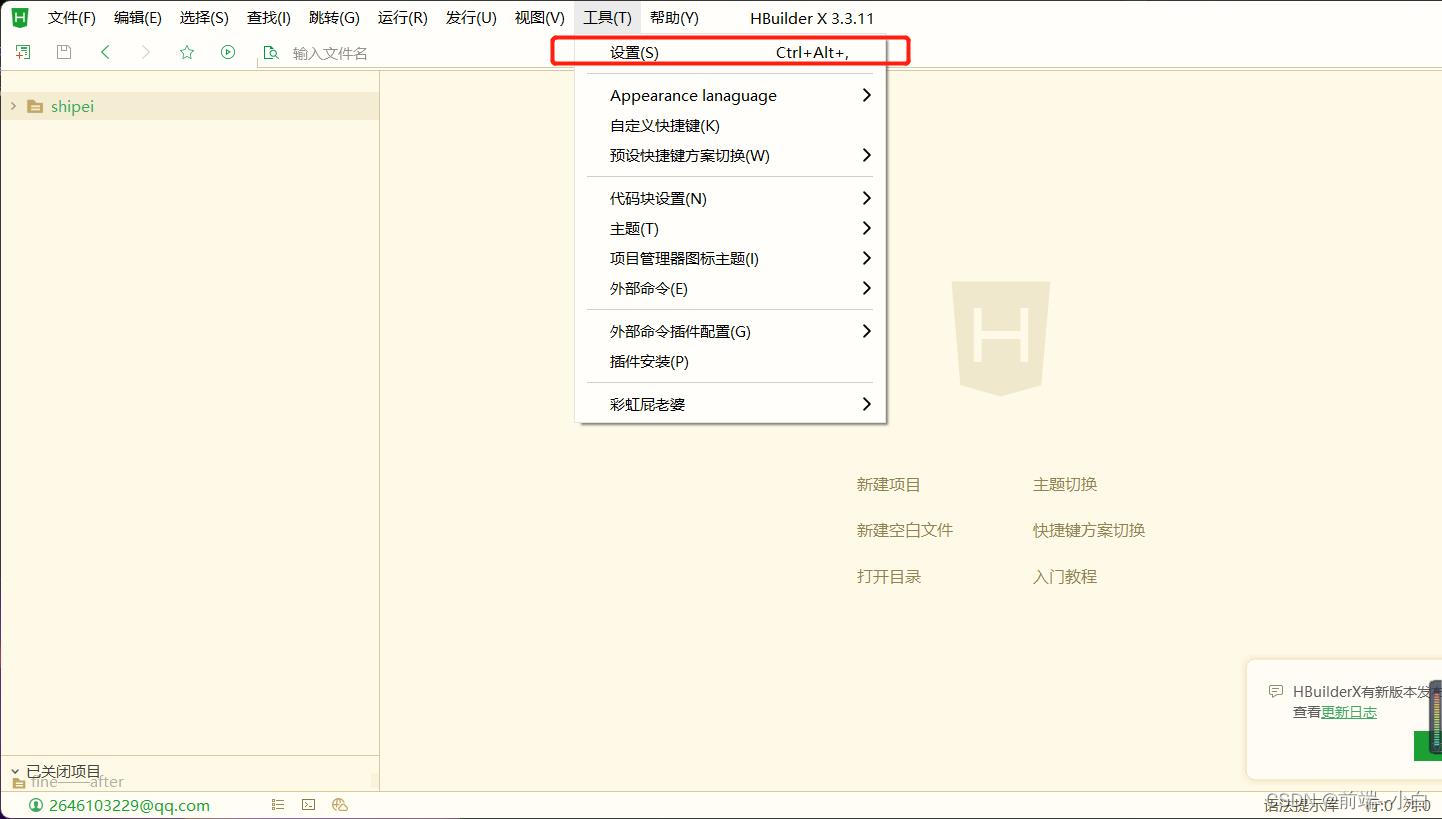Screen dimensions: 1442x819
Task: Open the 帮助(Y) menu
Action: tap(673, 17)
